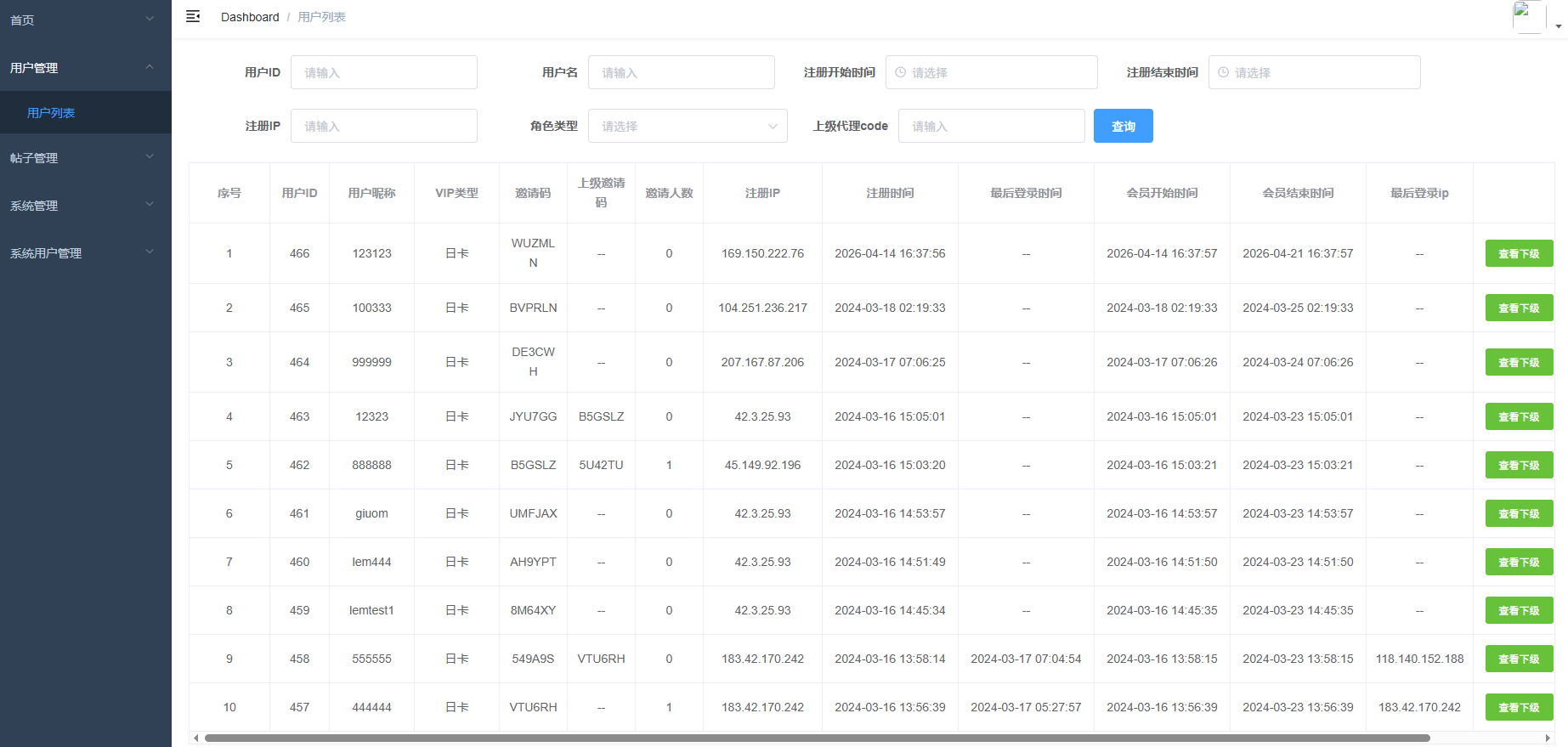Select 用户列表 in the sidebar

[51, 113]
